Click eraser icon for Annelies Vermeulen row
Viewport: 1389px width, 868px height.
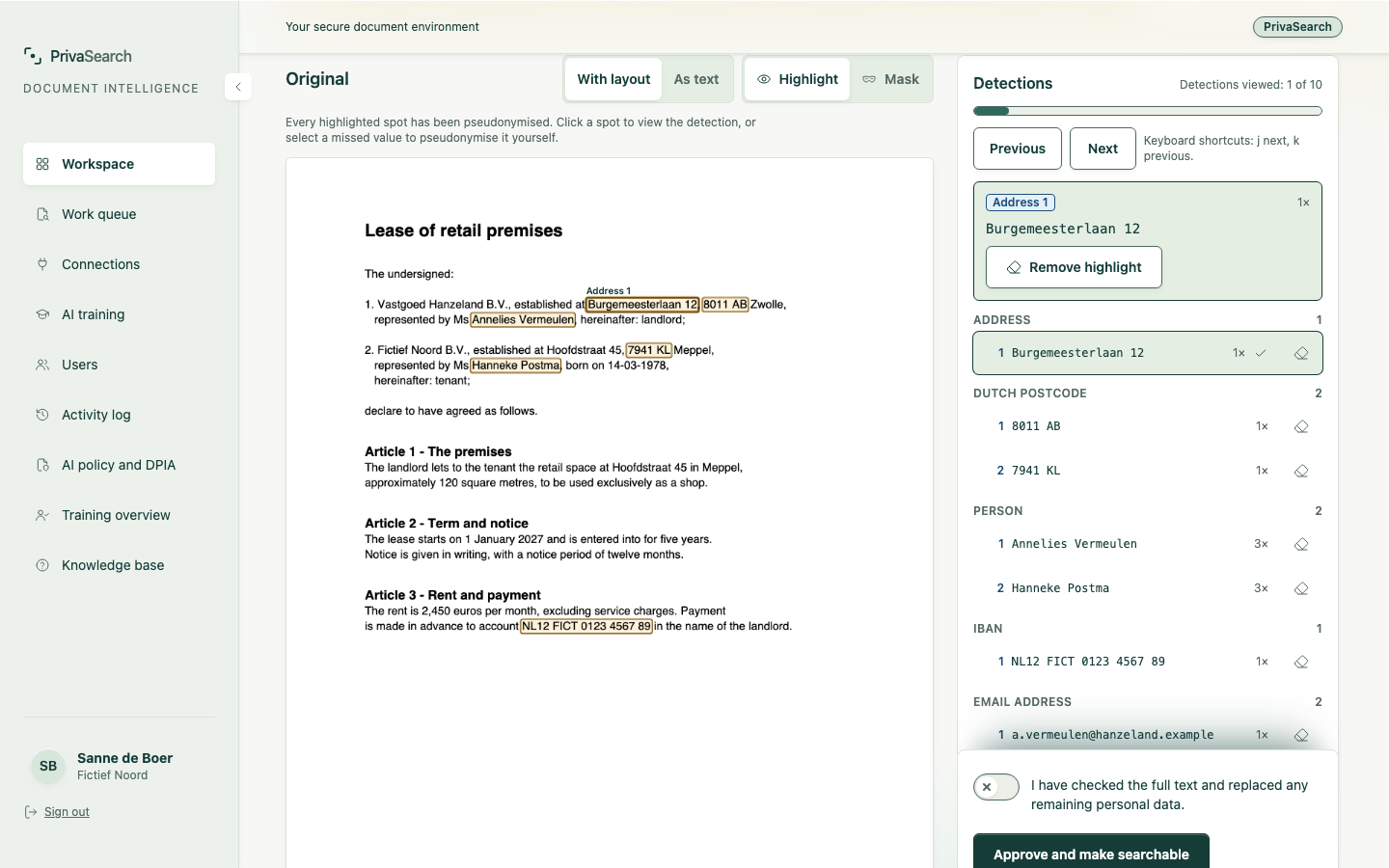[x=1301, y=544]
